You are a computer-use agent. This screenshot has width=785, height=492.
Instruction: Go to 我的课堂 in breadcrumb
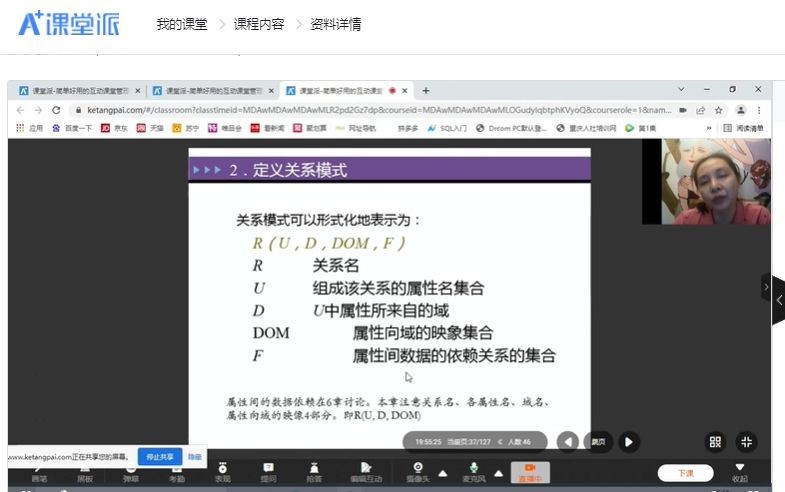pyautogui.click(x=181, y=24)
